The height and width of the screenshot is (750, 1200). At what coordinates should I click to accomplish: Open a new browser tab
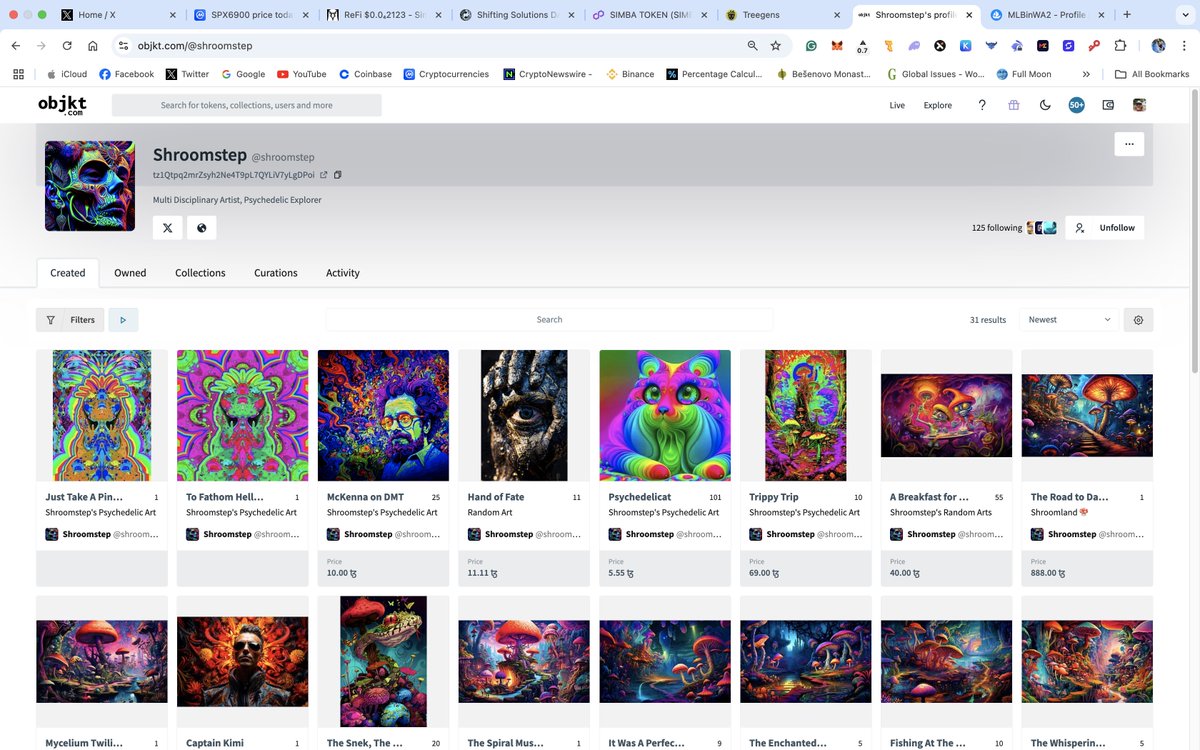pyautogui.click(x=1127, y=15)
